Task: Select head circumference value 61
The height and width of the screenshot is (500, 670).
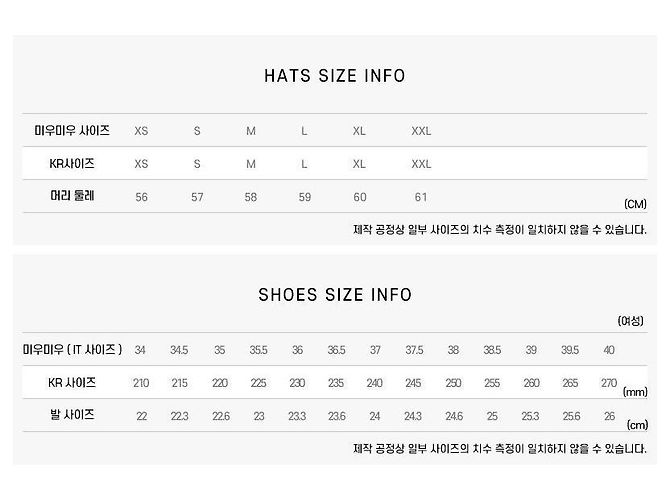Action: tap(421, 197)
